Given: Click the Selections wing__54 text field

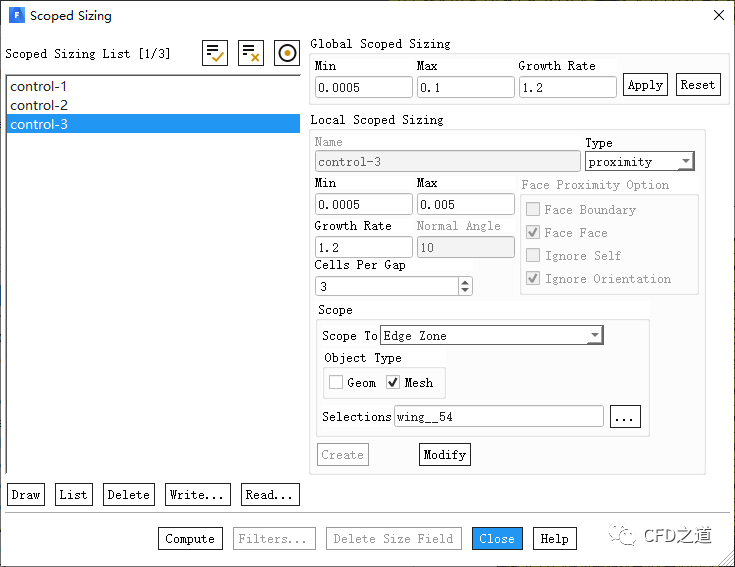Looking at the screenshot, I should point(498,417).
